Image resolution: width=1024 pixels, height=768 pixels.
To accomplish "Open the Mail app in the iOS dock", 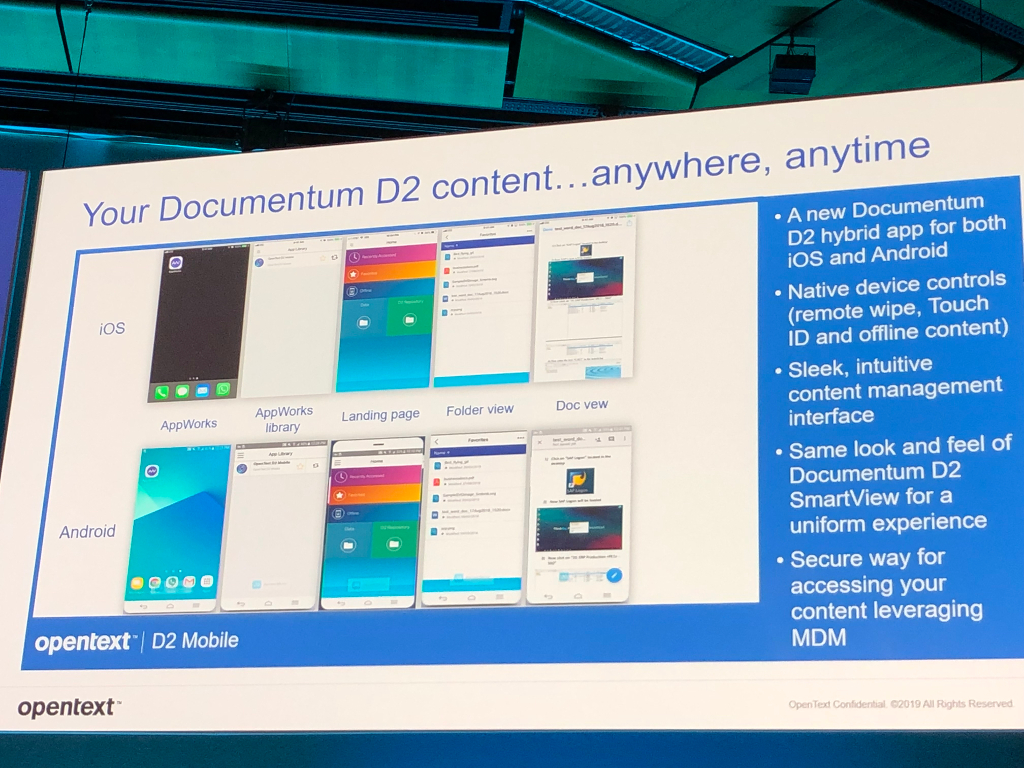I will click(x=202, y=391).
